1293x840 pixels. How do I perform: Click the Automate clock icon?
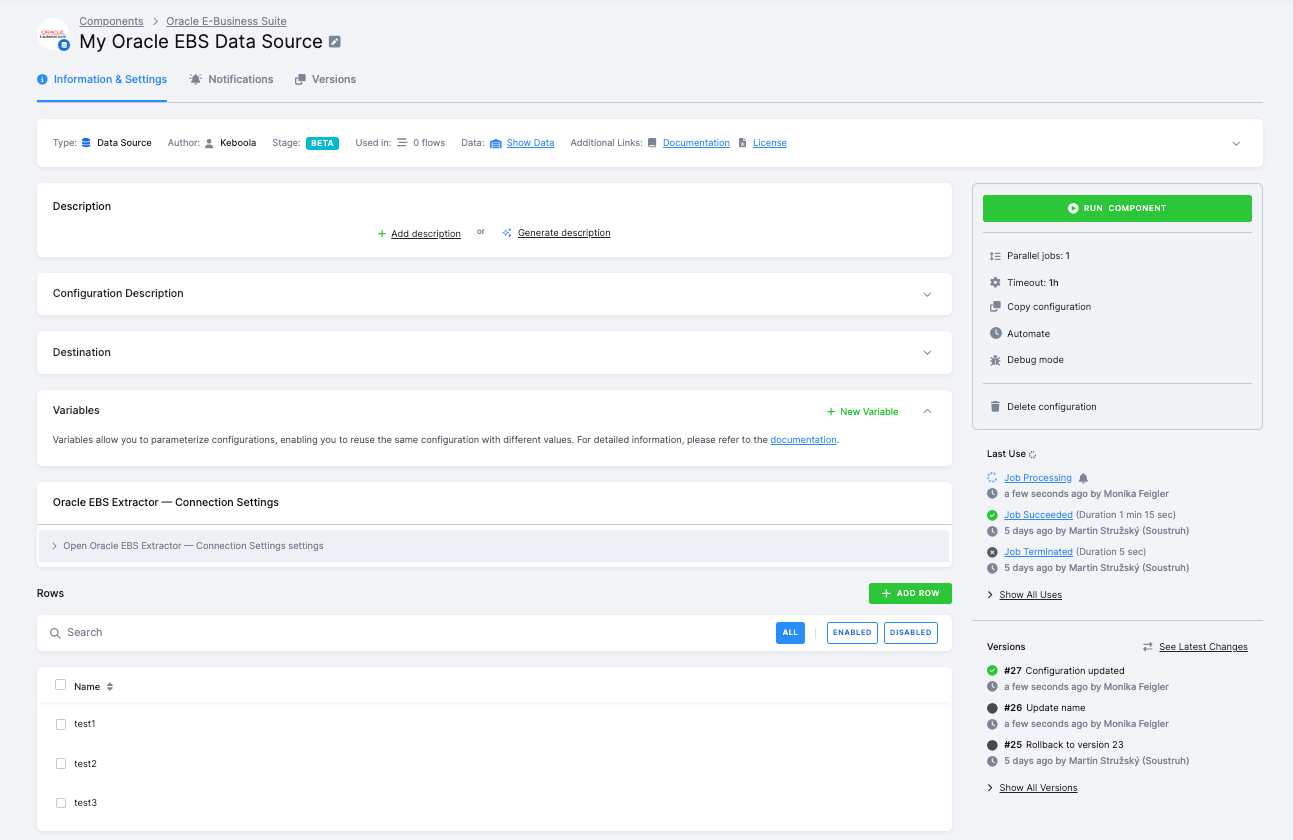point(995,333)
